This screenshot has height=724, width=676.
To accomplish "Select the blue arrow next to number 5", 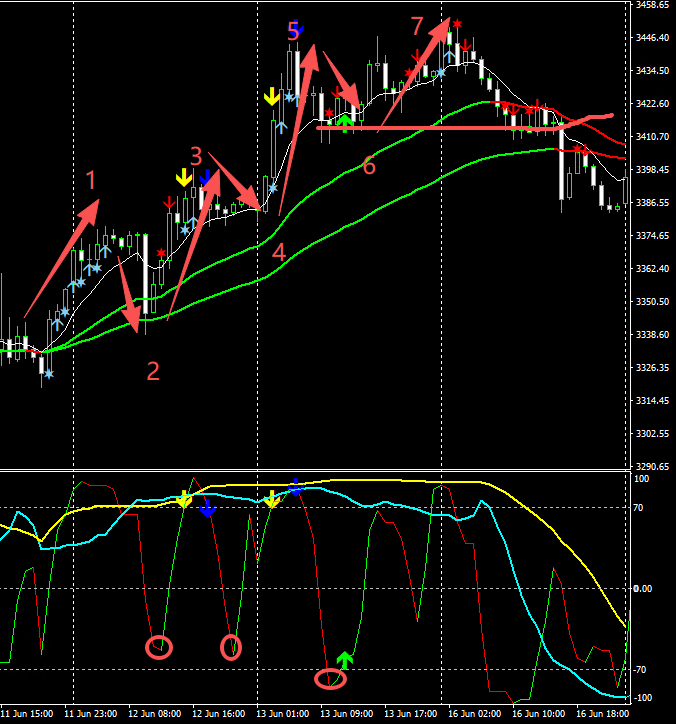I will click(x=299, y=30).
